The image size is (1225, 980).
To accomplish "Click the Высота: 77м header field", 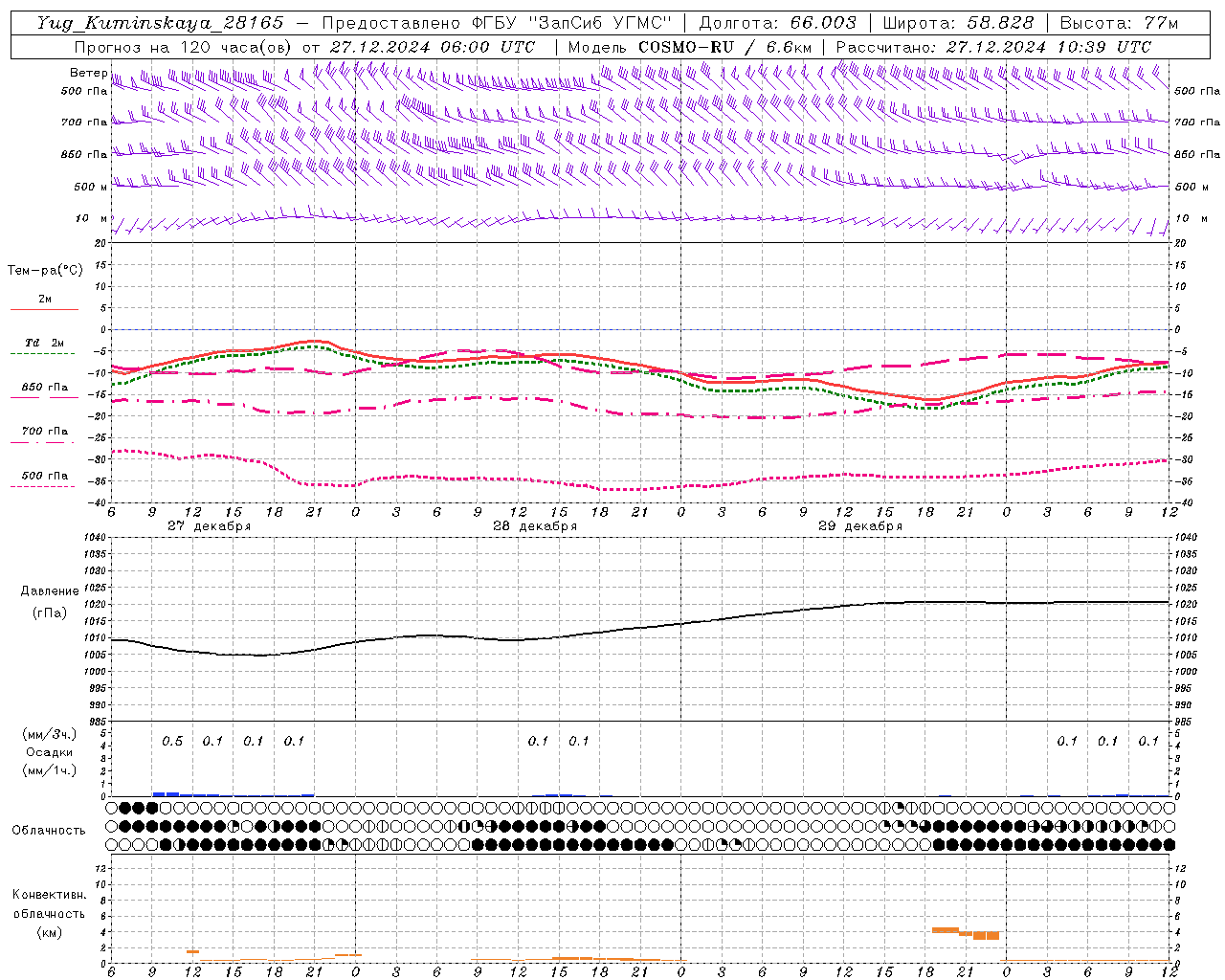I will pos(1119,23).
